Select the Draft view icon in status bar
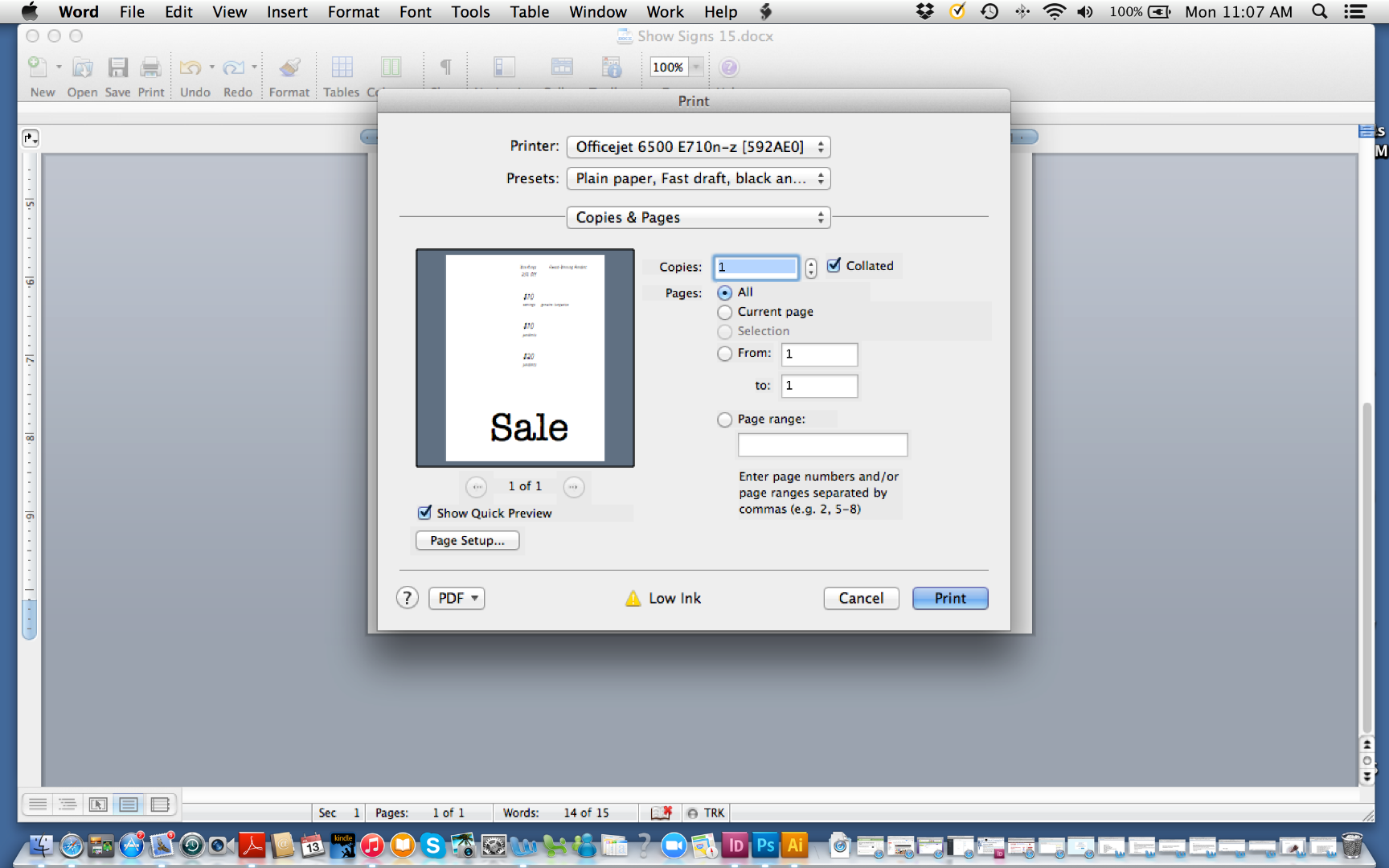The image size is (1389, 868). pyautogui.click(x=37, y=804)
